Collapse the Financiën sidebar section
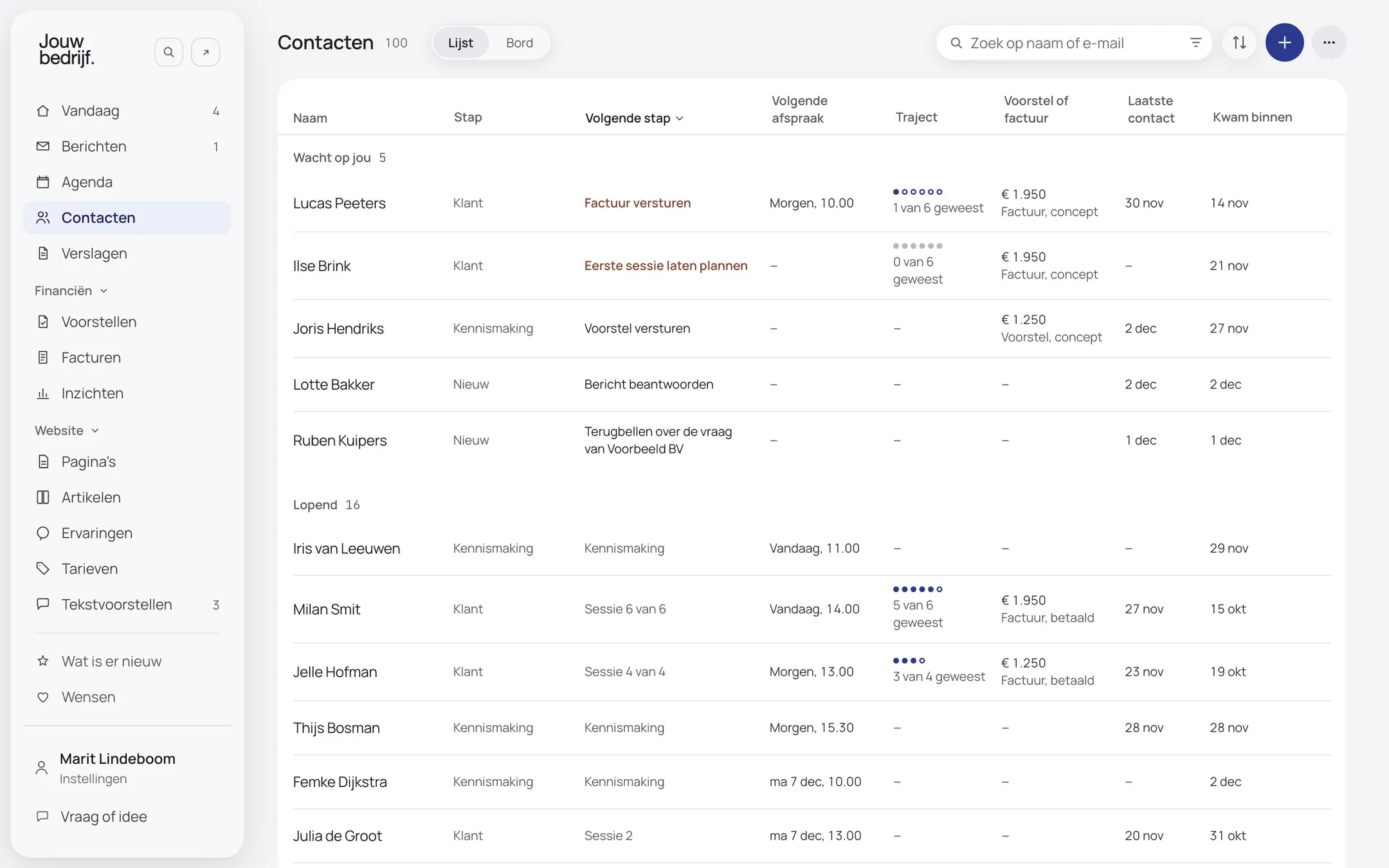1389x868 pixels. (x=71, y=291)
